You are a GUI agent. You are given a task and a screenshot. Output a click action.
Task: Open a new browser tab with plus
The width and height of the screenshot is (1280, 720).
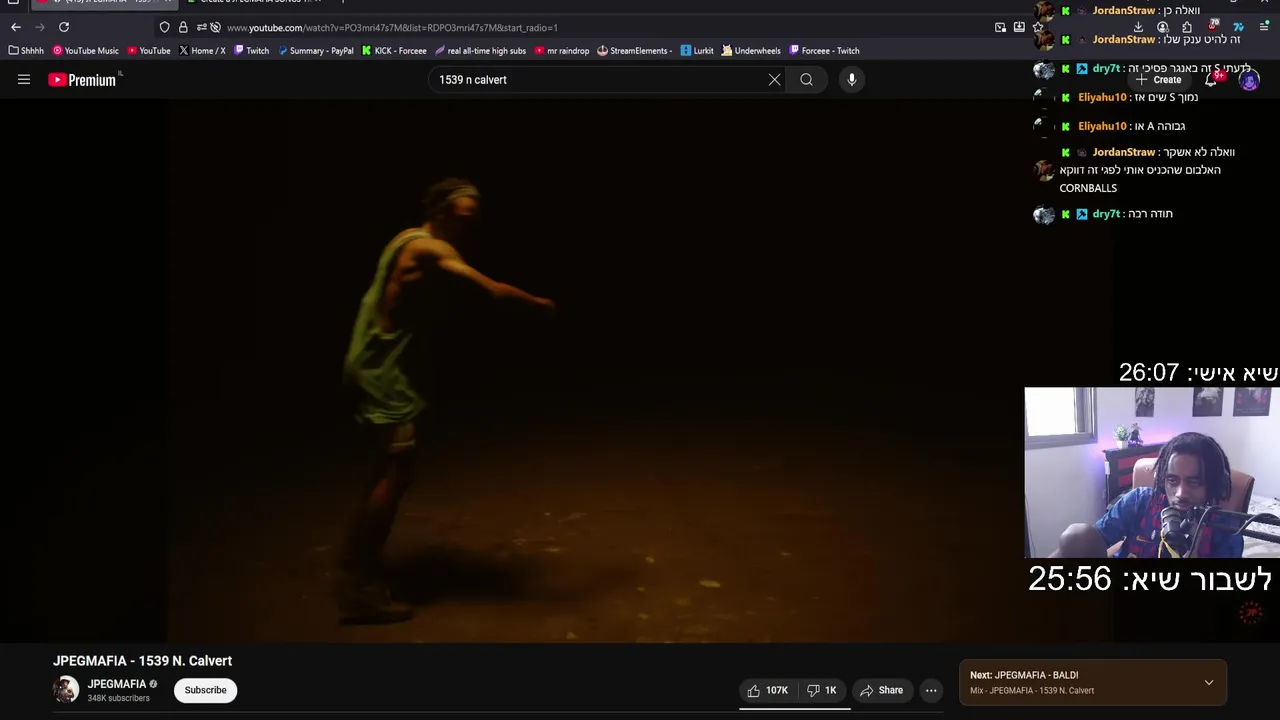click(343, 2)
